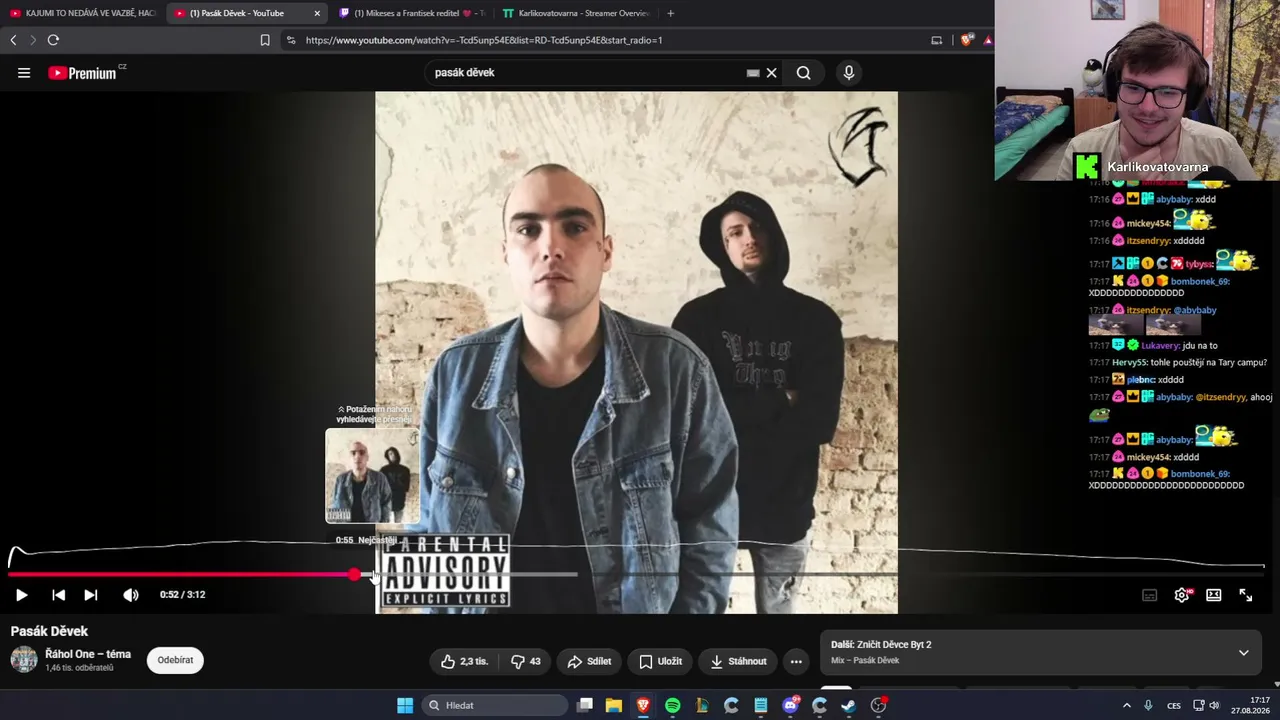The image size is (1280, 720).
Task: Switch to theater mode
Action: pyautogui.click(x=1213, y=595)
